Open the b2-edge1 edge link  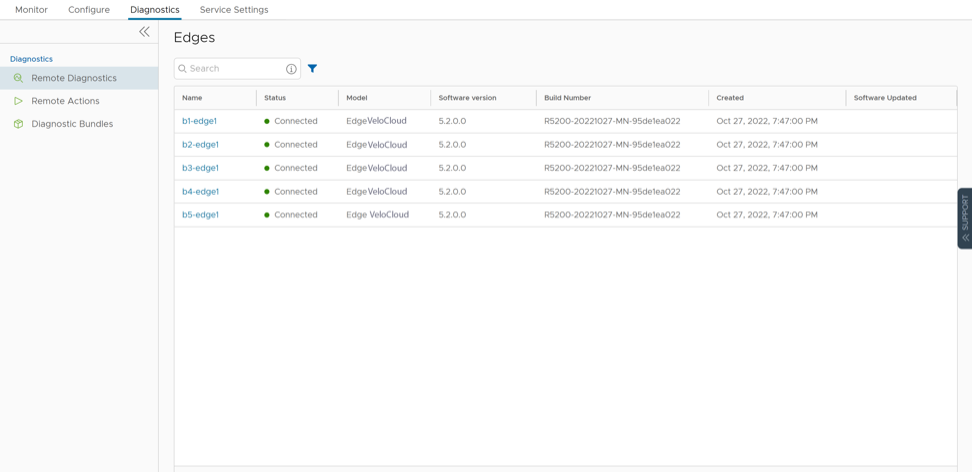[200, 145]
